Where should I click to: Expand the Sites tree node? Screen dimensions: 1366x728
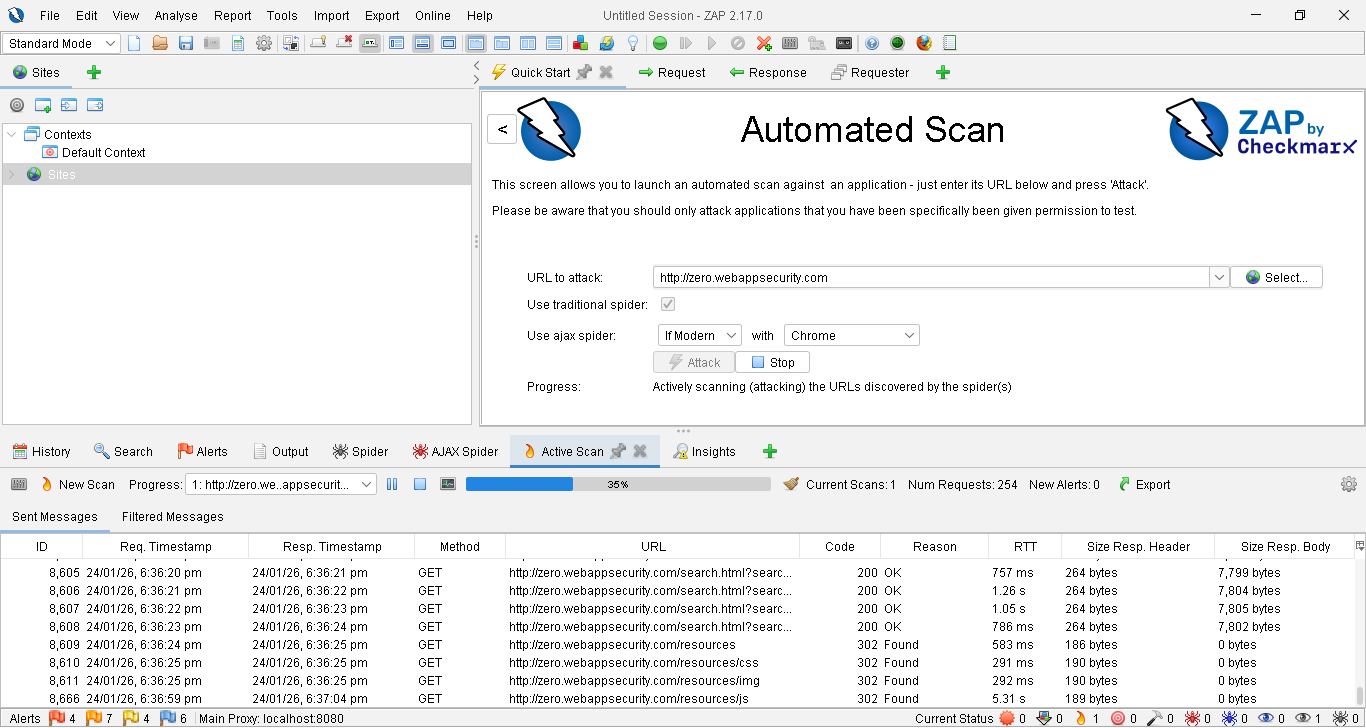click(x=12, y=174)
